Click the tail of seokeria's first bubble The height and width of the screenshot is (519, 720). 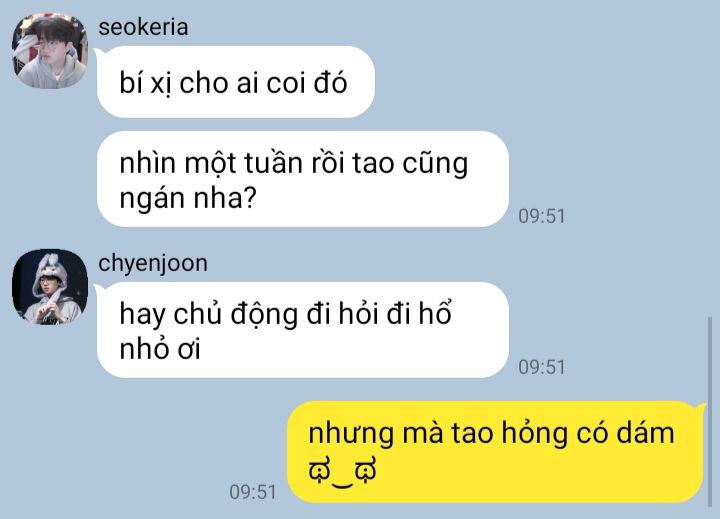(x=99, y=53)
